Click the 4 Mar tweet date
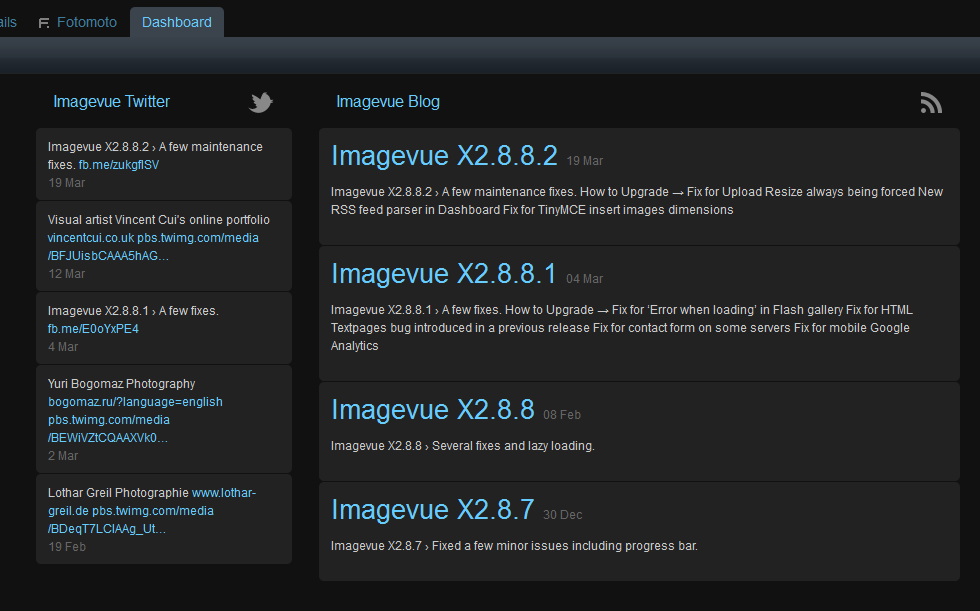This screenshot has height=611, width=980. 63,347
